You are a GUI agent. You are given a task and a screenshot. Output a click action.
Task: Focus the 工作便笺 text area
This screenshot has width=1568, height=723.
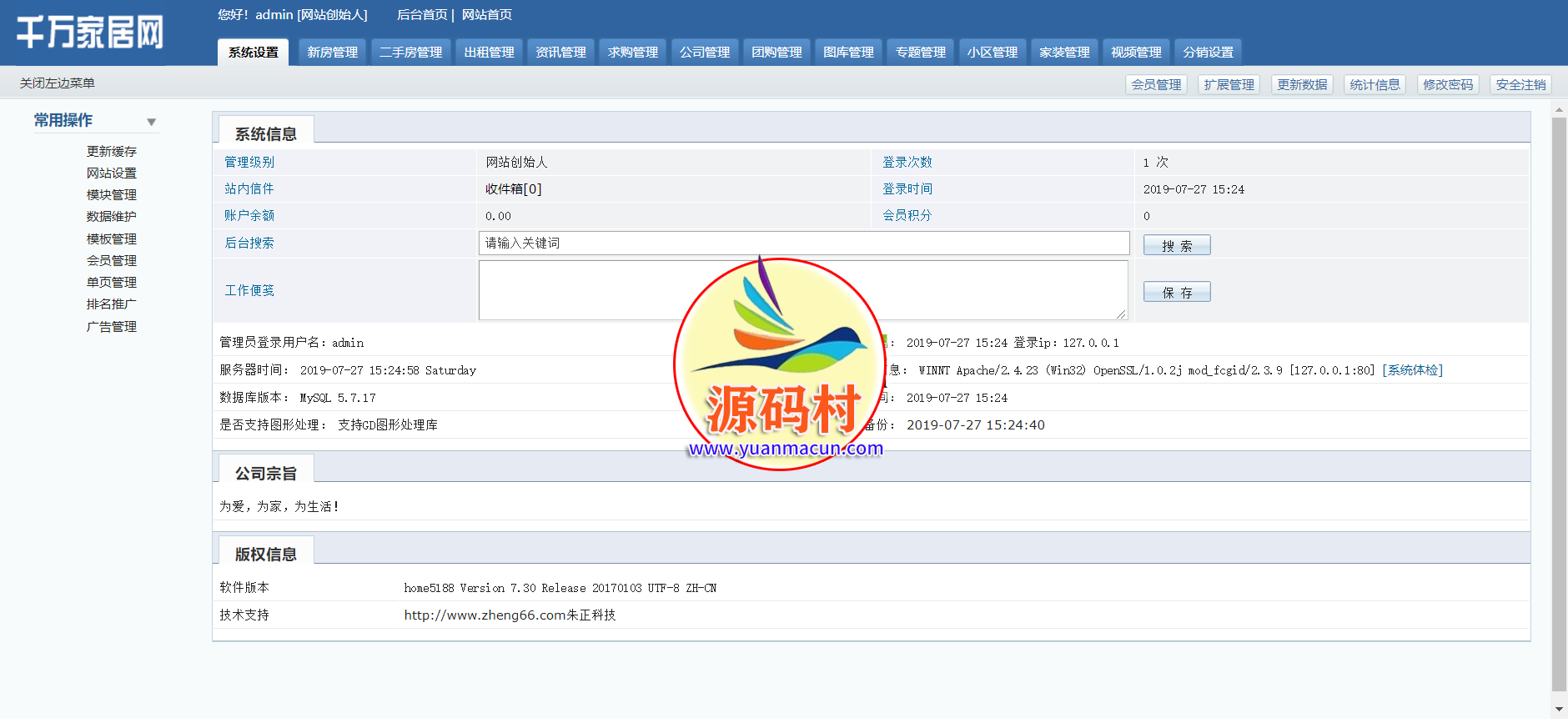[x=804, y=290]
